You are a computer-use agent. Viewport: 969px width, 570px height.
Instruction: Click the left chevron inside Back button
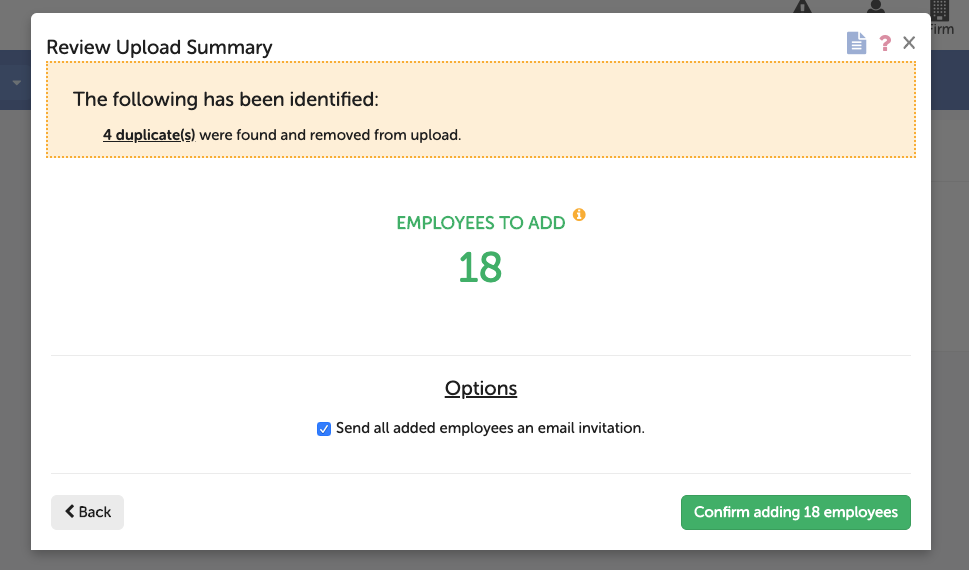click(70, 512)
